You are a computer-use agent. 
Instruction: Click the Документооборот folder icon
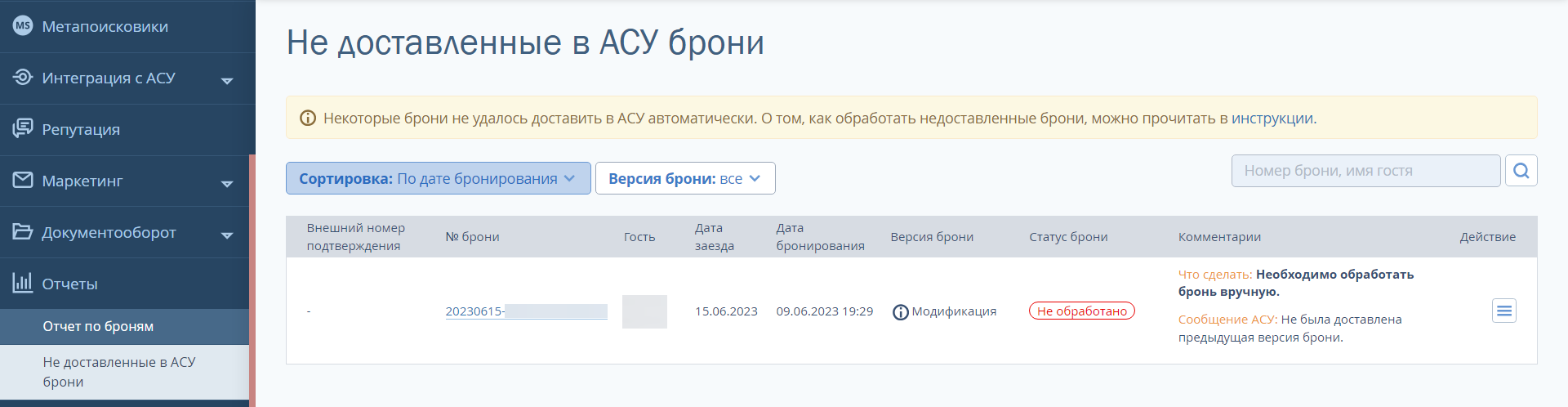pyautogui.click(x=23, y=231)
